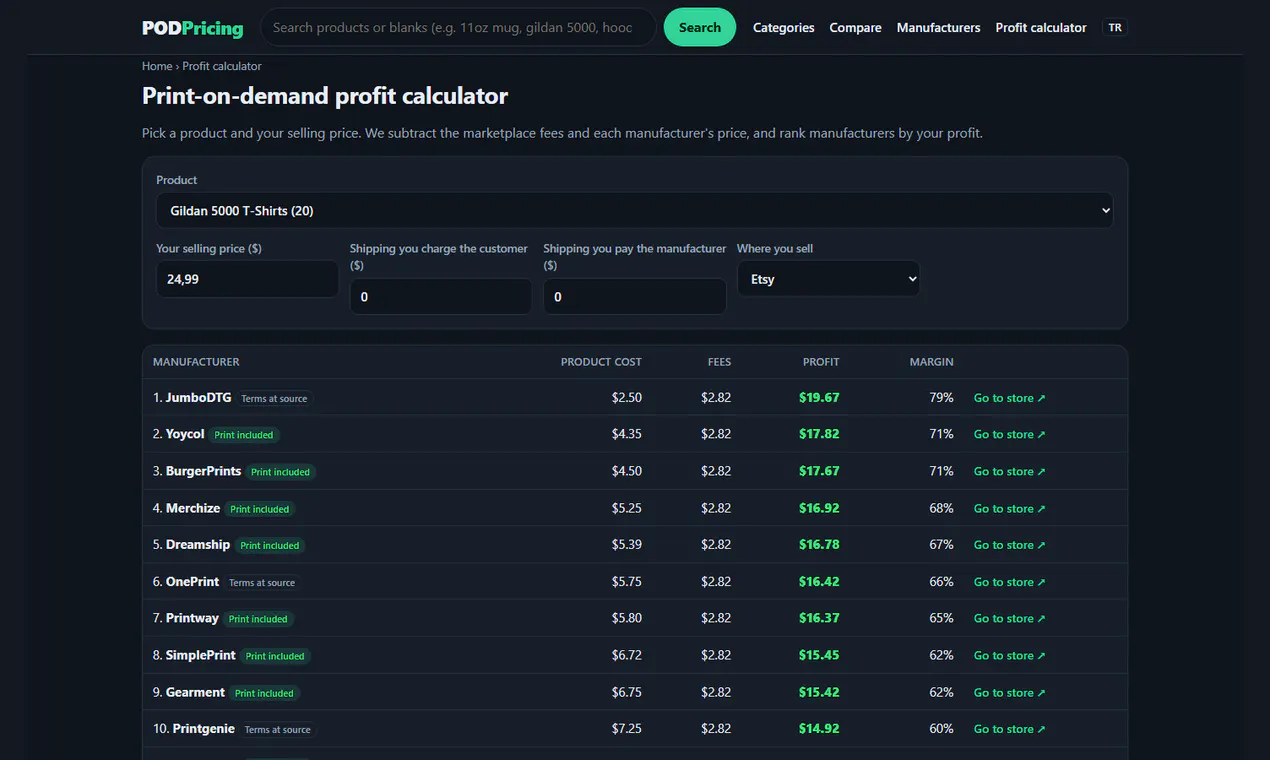
Task: Go to store for Printway
Action: point(1010,618)
